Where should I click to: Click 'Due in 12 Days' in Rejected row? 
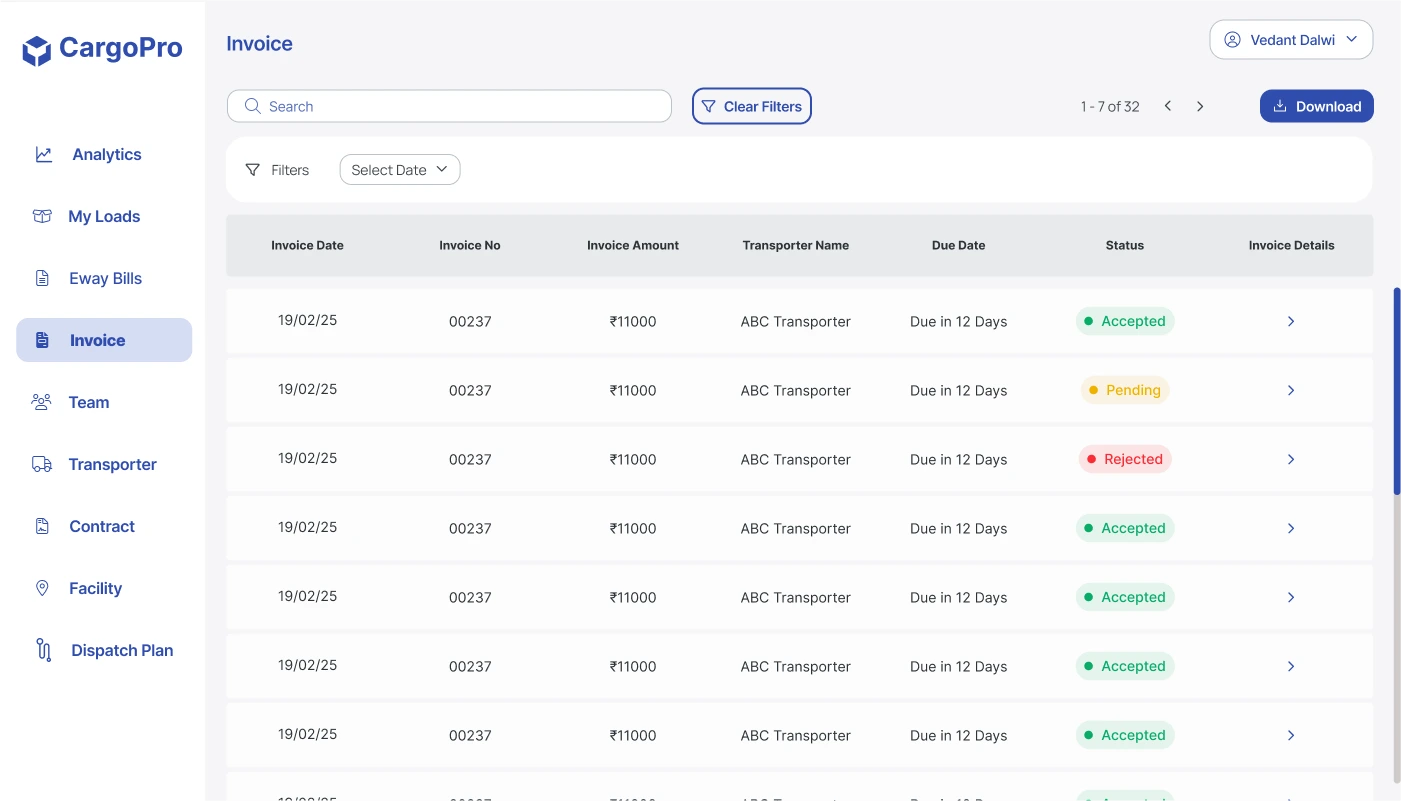(x=959, y=460)
